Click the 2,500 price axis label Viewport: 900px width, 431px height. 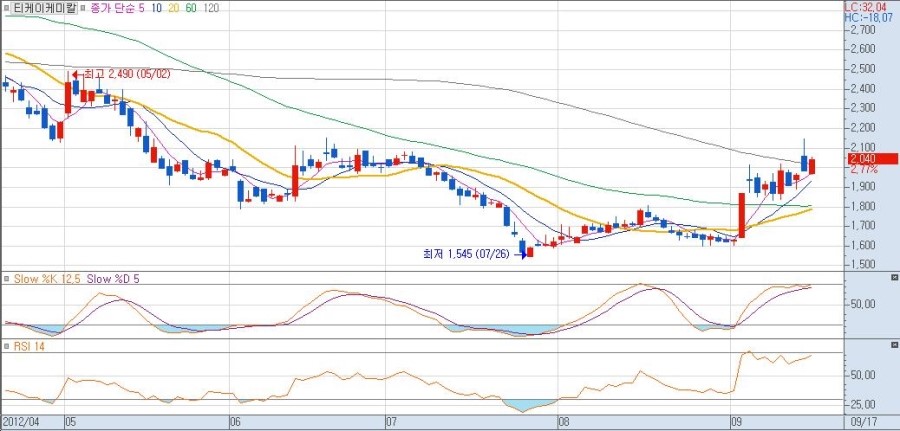click(x=863, y=69)
